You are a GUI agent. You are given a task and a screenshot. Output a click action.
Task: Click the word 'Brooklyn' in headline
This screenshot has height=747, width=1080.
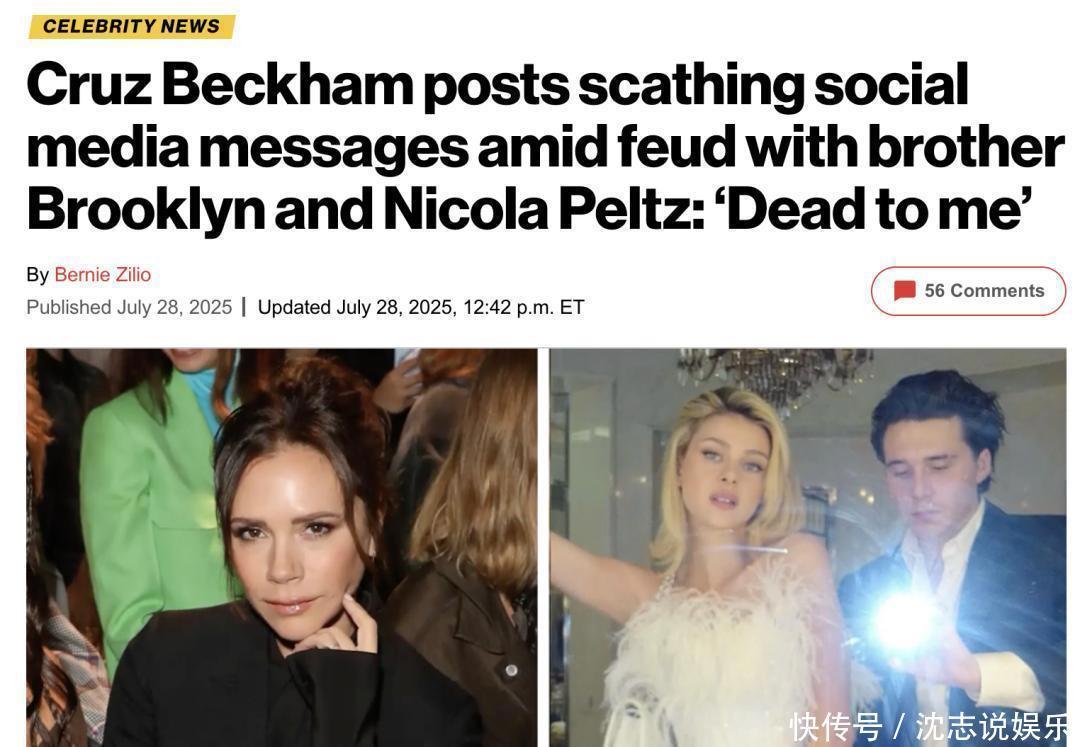coord(145,207)
